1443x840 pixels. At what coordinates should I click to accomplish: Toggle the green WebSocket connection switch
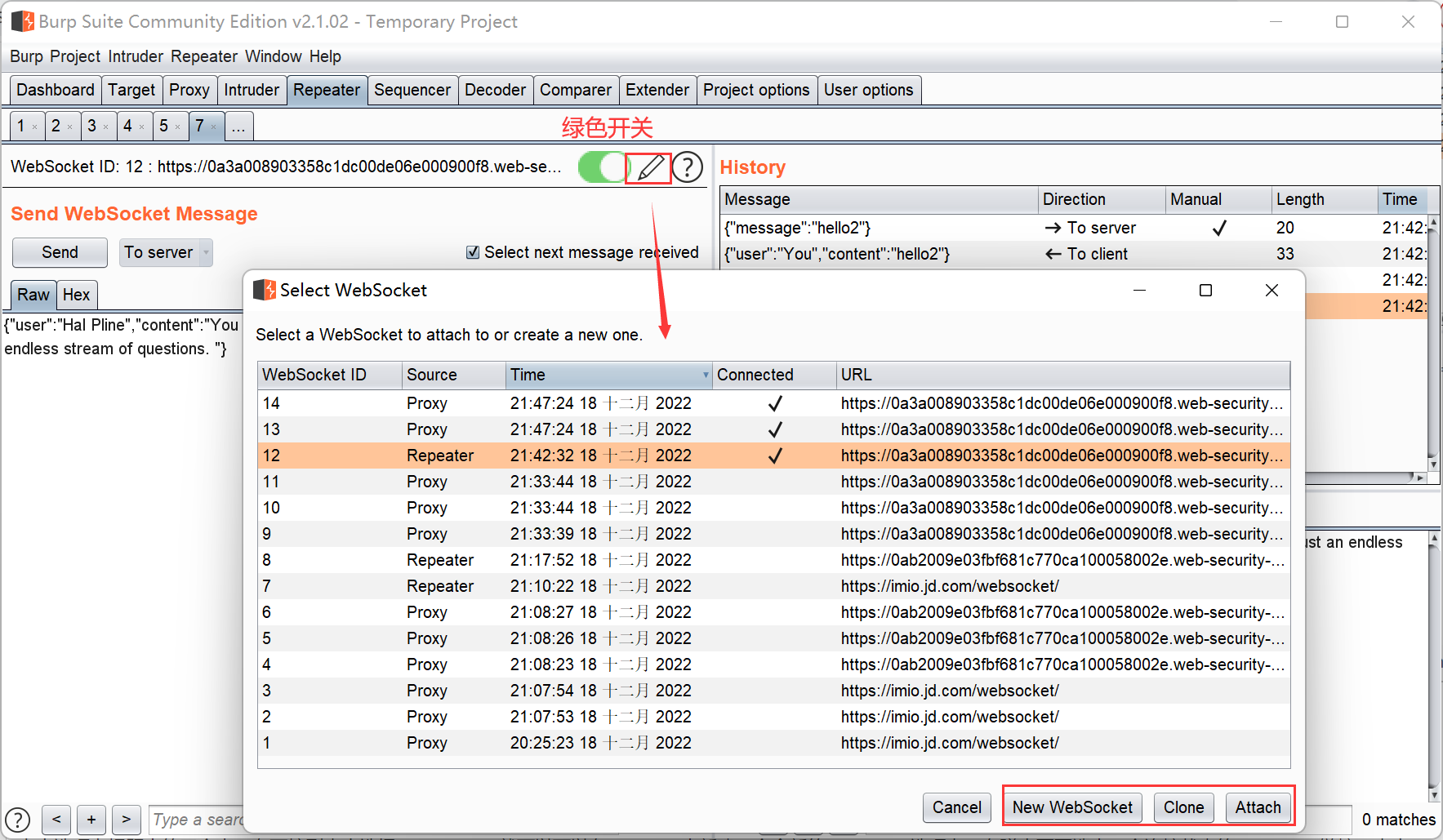click(602, 167)
